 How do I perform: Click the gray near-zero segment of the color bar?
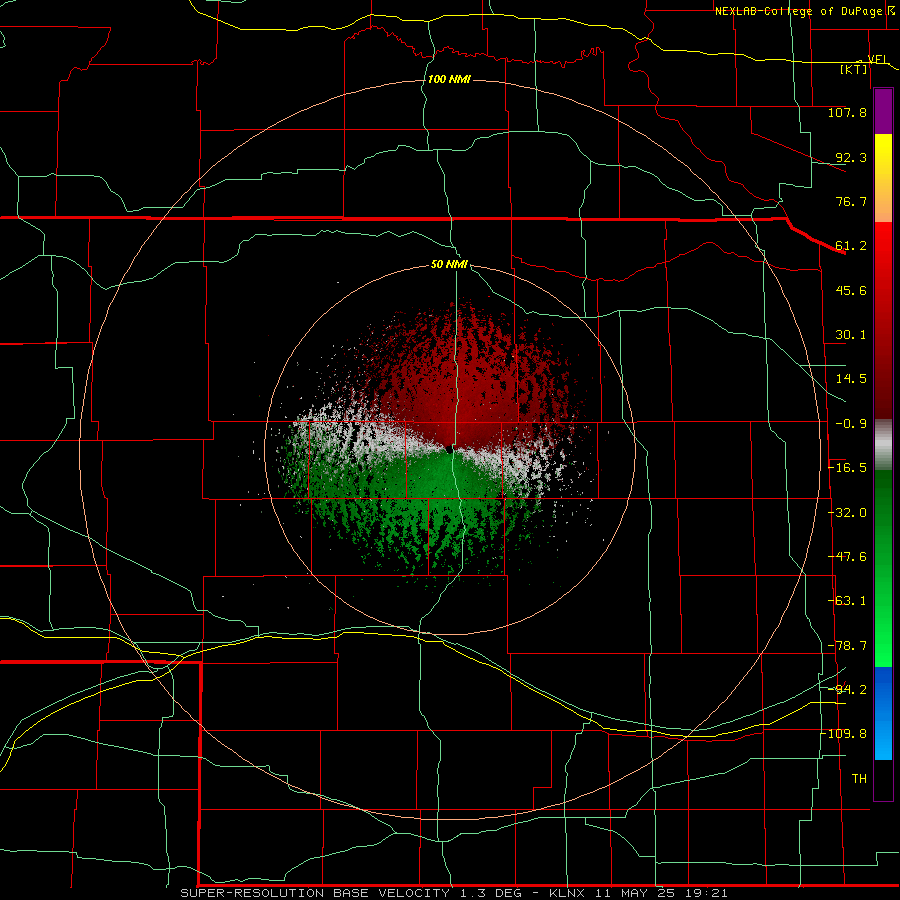coord(883,445)
